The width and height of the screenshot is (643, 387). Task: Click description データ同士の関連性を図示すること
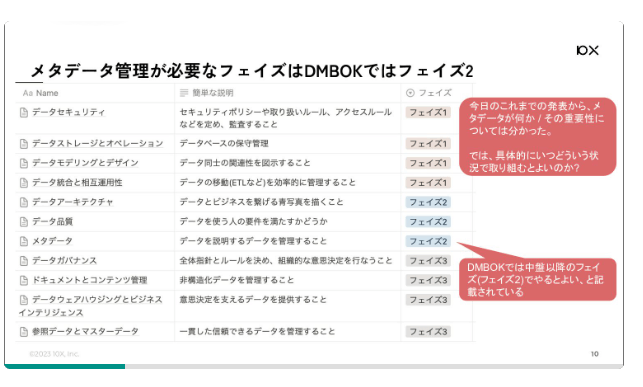click(245, 163)
